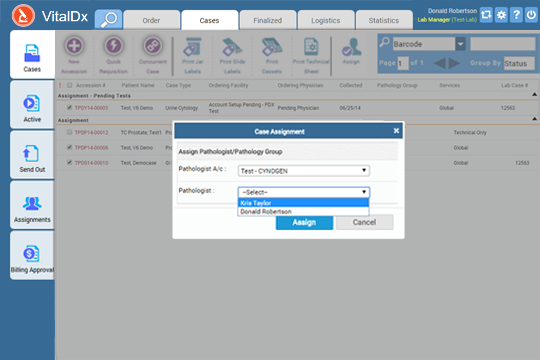Screen dimensions: 540x360
Task: Open help via the question mark icon
Action: 516,15
